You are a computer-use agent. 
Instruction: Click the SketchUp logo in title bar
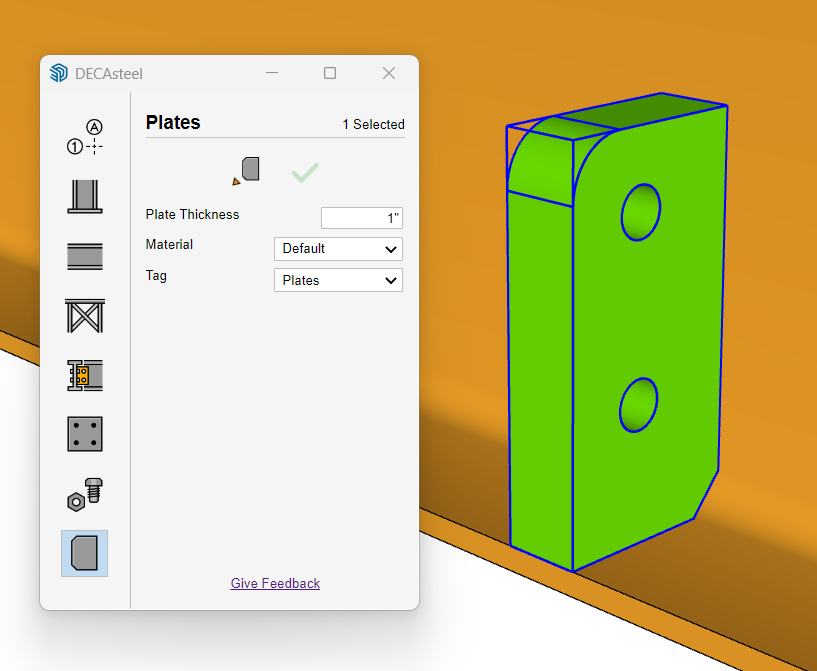[58, 73]
